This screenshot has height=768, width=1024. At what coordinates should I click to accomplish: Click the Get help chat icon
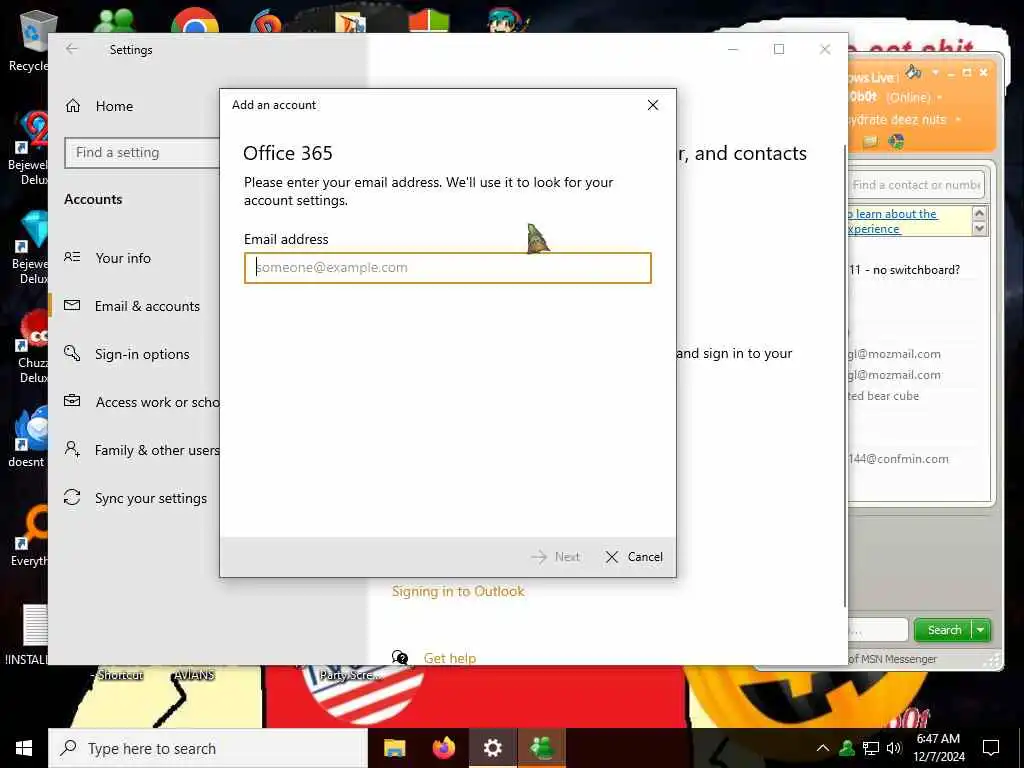coord(400,658)
